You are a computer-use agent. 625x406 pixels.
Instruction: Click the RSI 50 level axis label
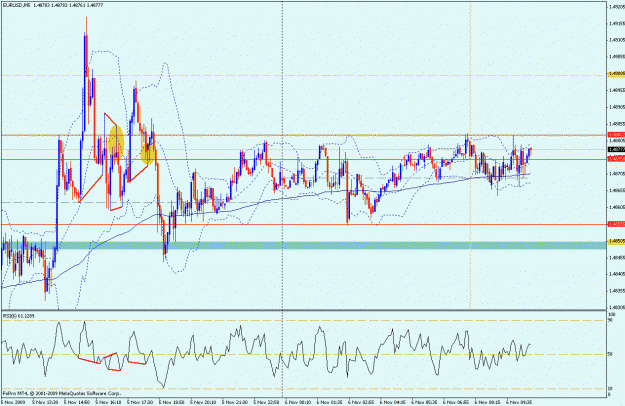(610, 354)
